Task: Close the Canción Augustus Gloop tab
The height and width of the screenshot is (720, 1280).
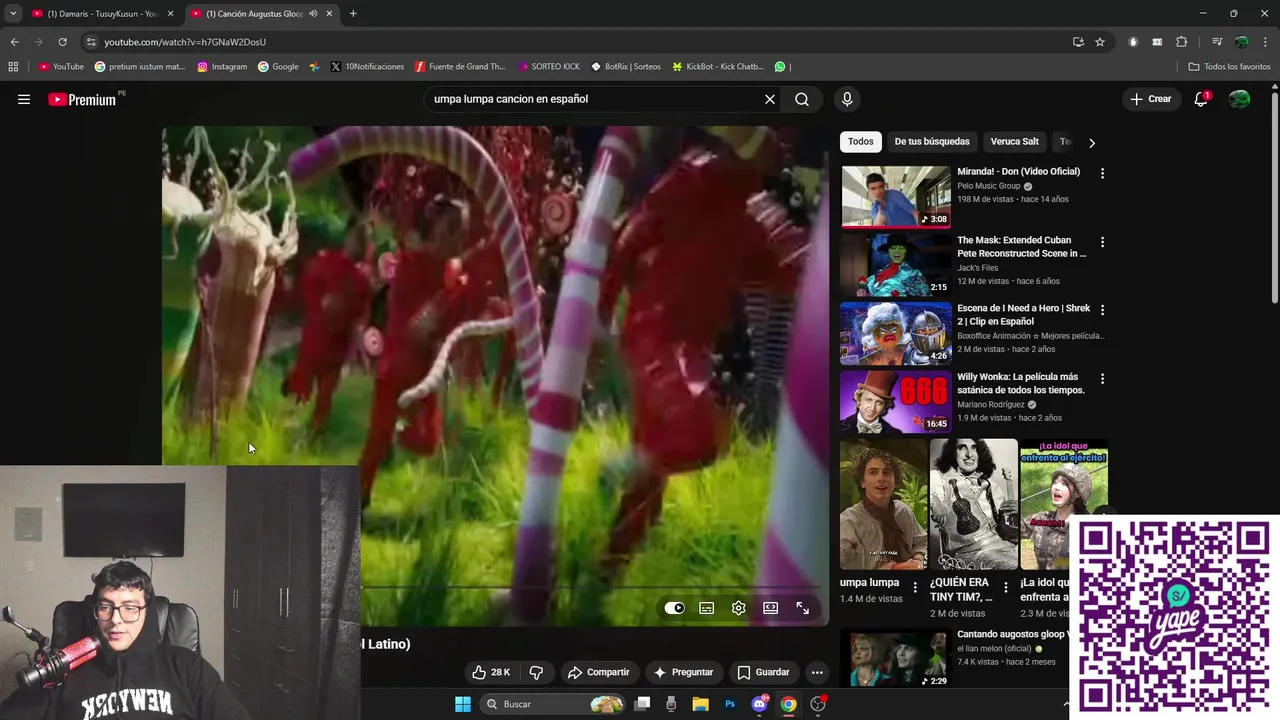Action: pos(329,14)
